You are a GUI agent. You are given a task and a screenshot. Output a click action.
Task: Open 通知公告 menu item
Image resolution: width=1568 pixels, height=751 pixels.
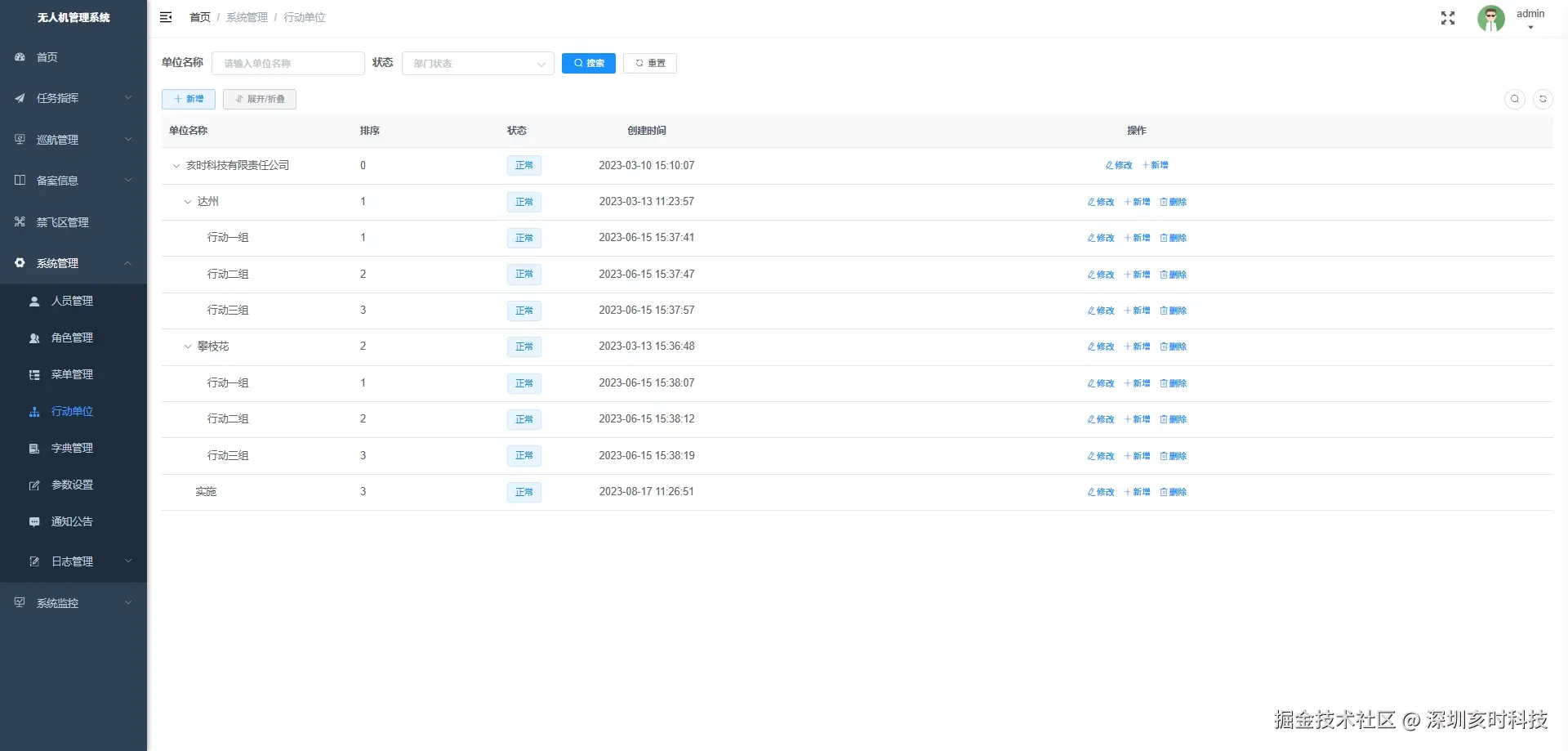click(73, 522)
